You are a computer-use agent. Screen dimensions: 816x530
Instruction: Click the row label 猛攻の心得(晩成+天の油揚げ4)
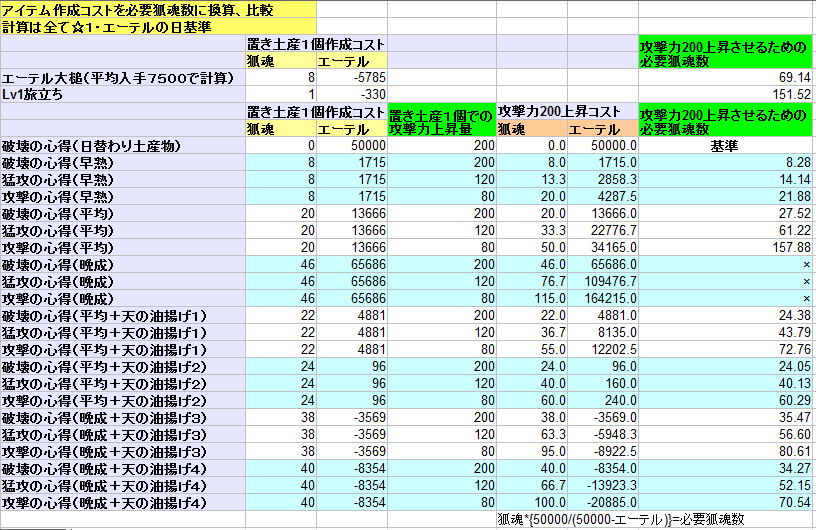pos(123,486)
